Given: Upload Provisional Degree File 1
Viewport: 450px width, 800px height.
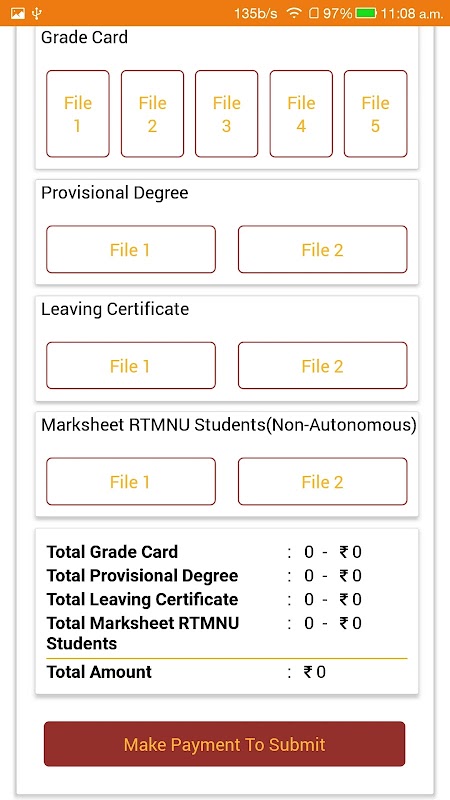Looking at the screenshot, I should (131, 249).
